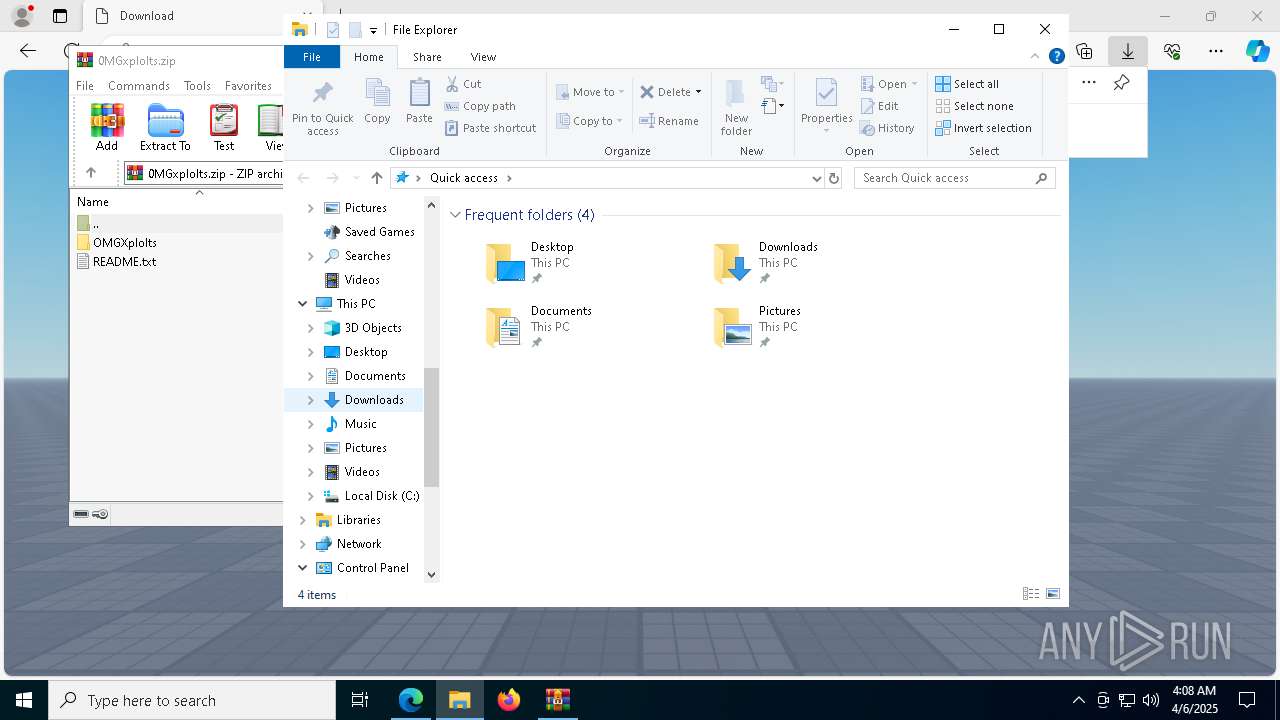Click the Windows Start button
1280x720 pixels.
pyautogui.click(x=24, y=700)
